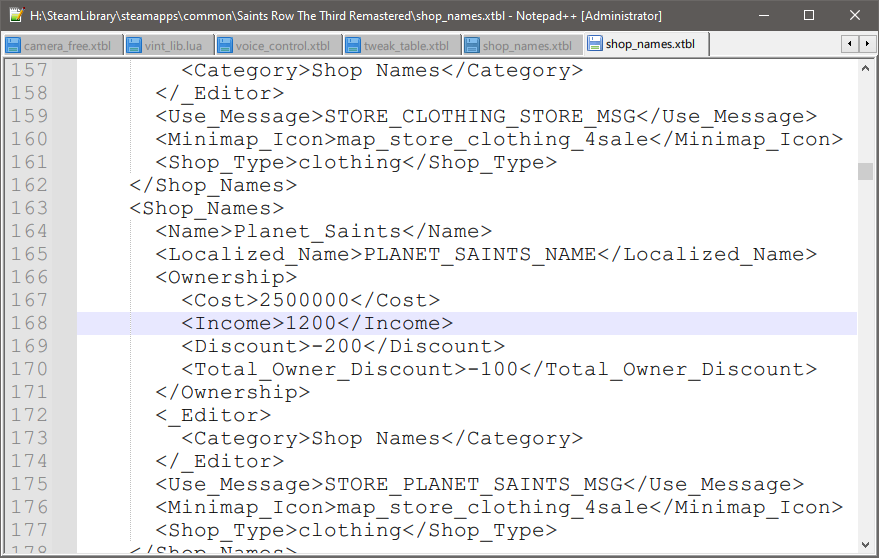Image resolution: width=879 pixels, height=558 pixels.
Task: Click the value 1200 in Income tag
Action: (311, 323)
